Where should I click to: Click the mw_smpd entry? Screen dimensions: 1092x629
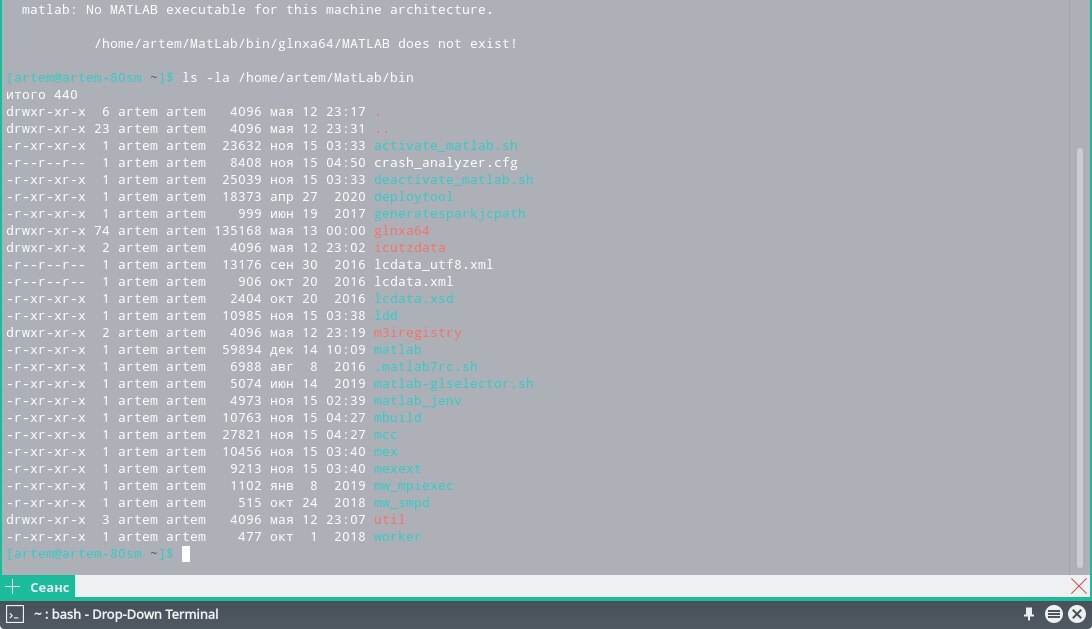tap(402, 503)
